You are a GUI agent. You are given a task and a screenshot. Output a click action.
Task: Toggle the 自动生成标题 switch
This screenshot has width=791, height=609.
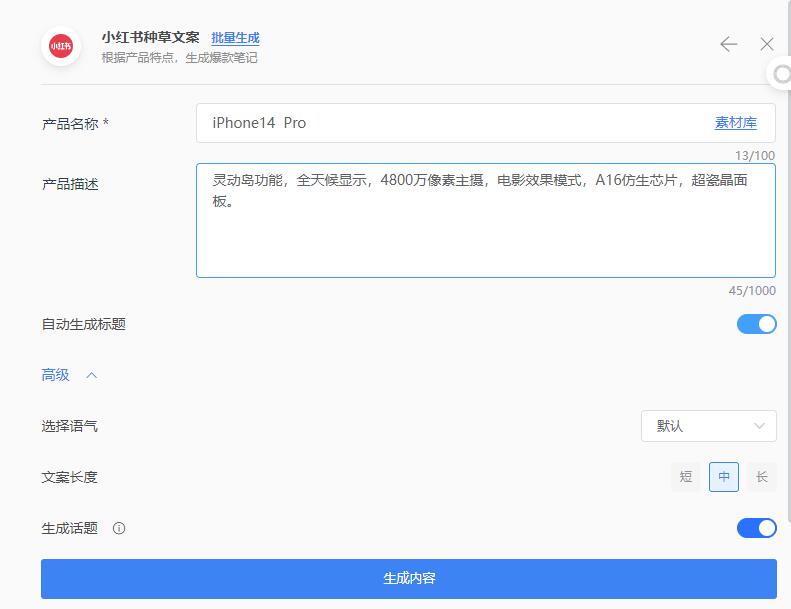click(x=756, y=324)
